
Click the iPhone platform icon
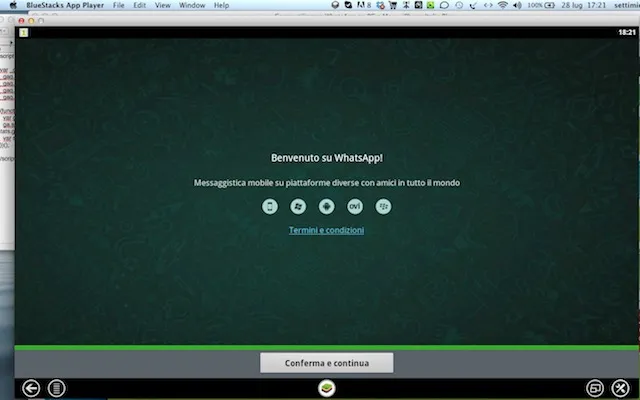pyautogui.click(x=270, y=207)
